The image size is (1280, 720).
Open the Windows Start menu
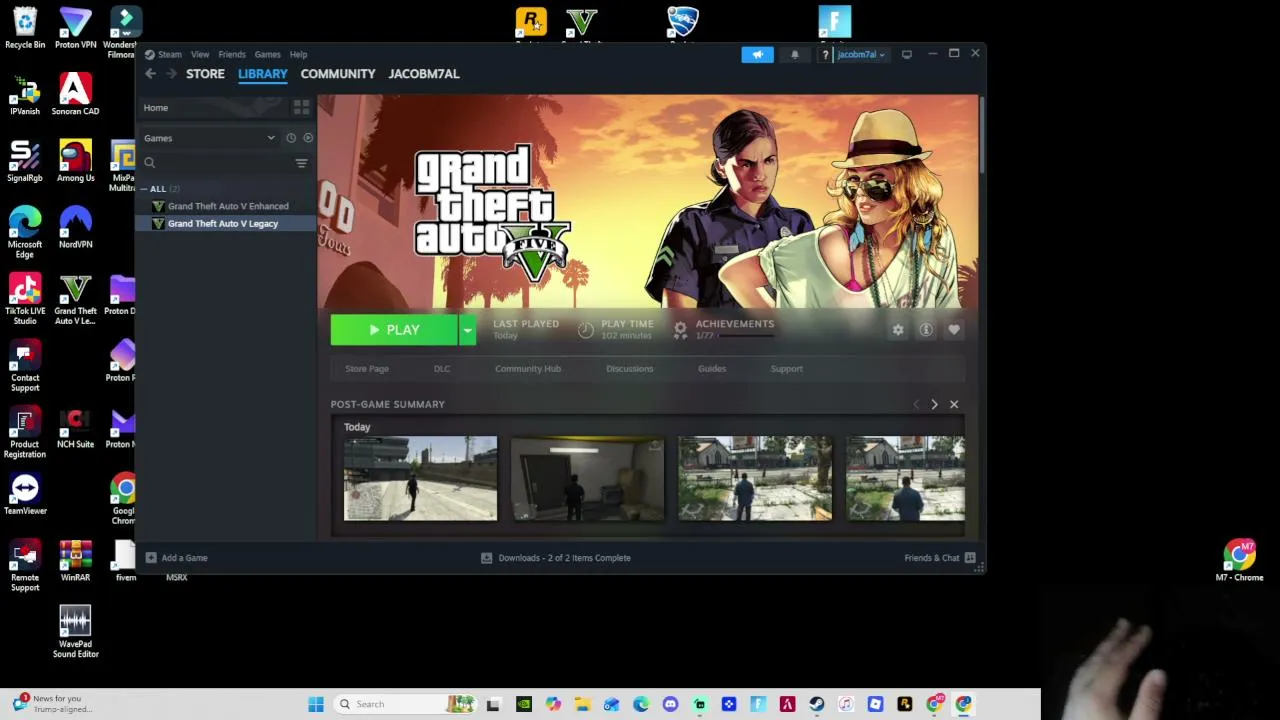click(315, 704)
